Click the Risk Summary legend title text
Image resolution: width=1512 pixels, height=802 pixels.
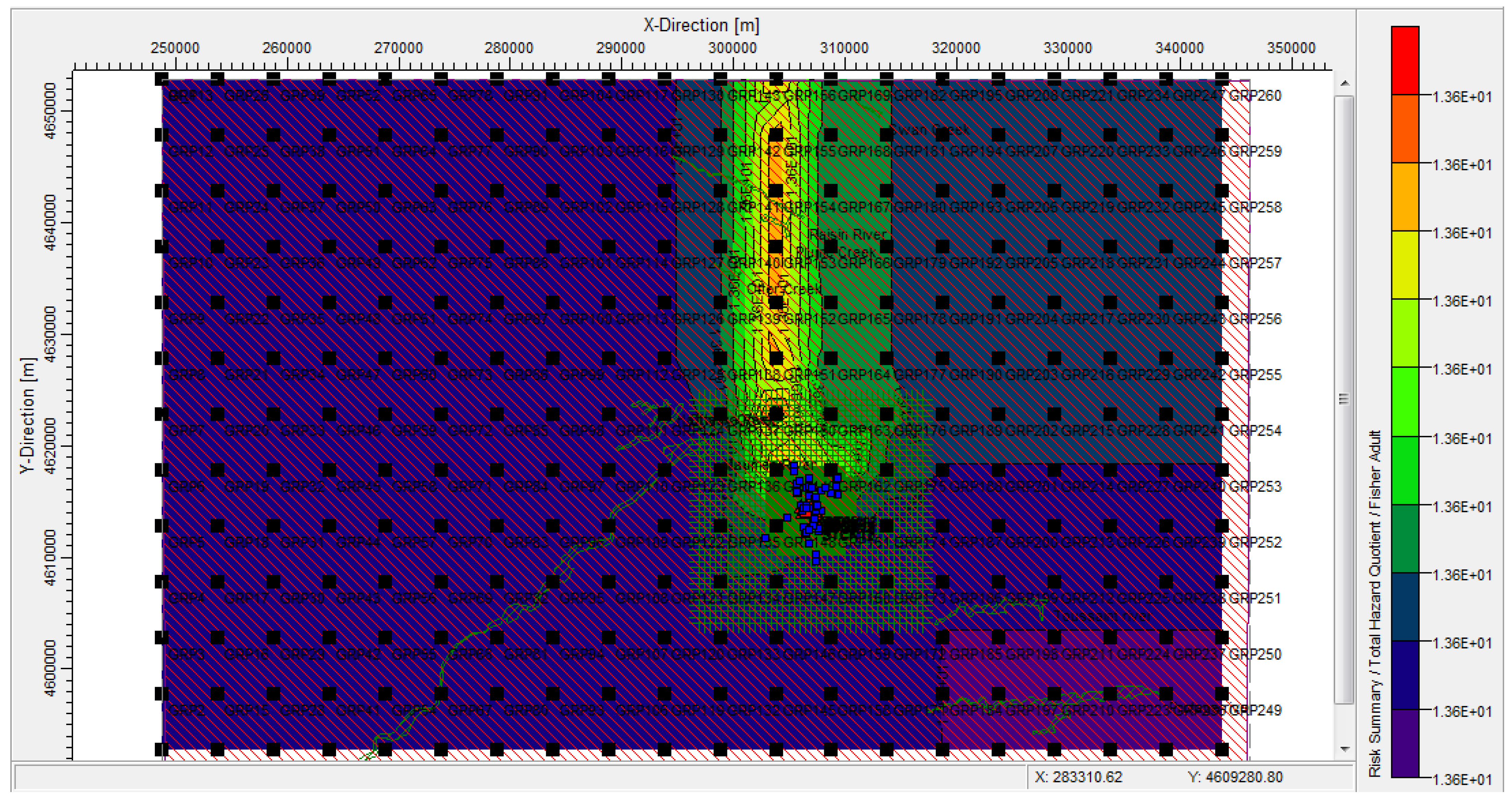pos(1375,604)
